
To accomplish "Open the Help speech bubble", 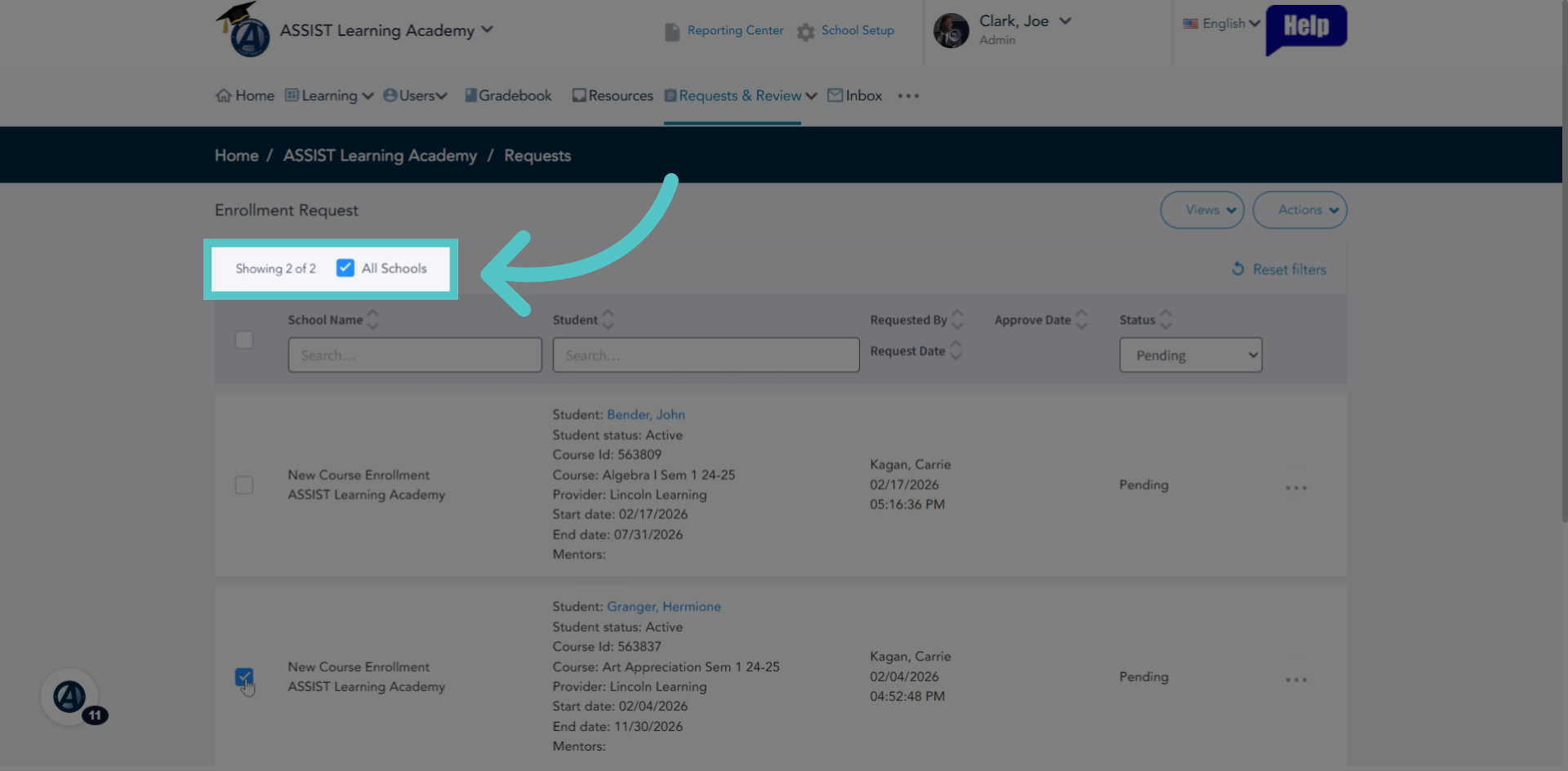I will coord(1306,29).
